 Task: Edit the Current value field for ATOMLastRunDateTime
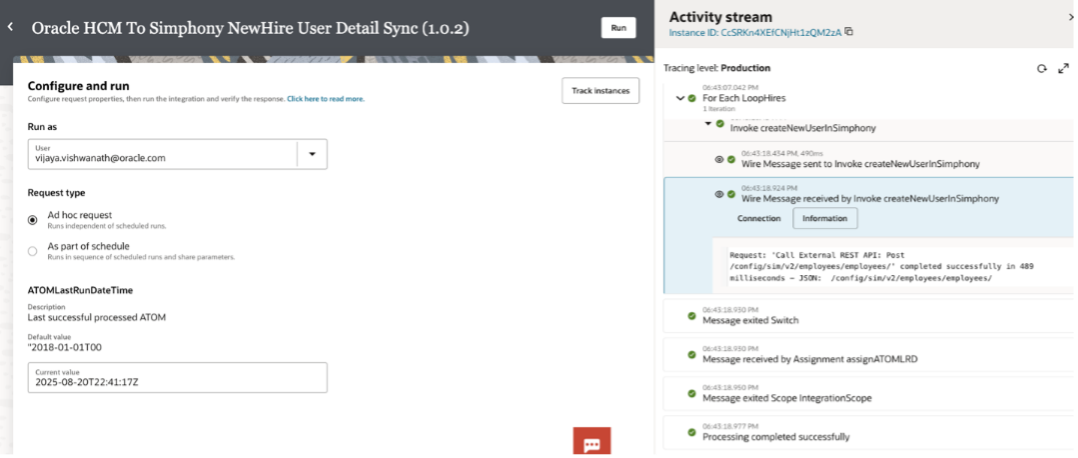(177, 378)
